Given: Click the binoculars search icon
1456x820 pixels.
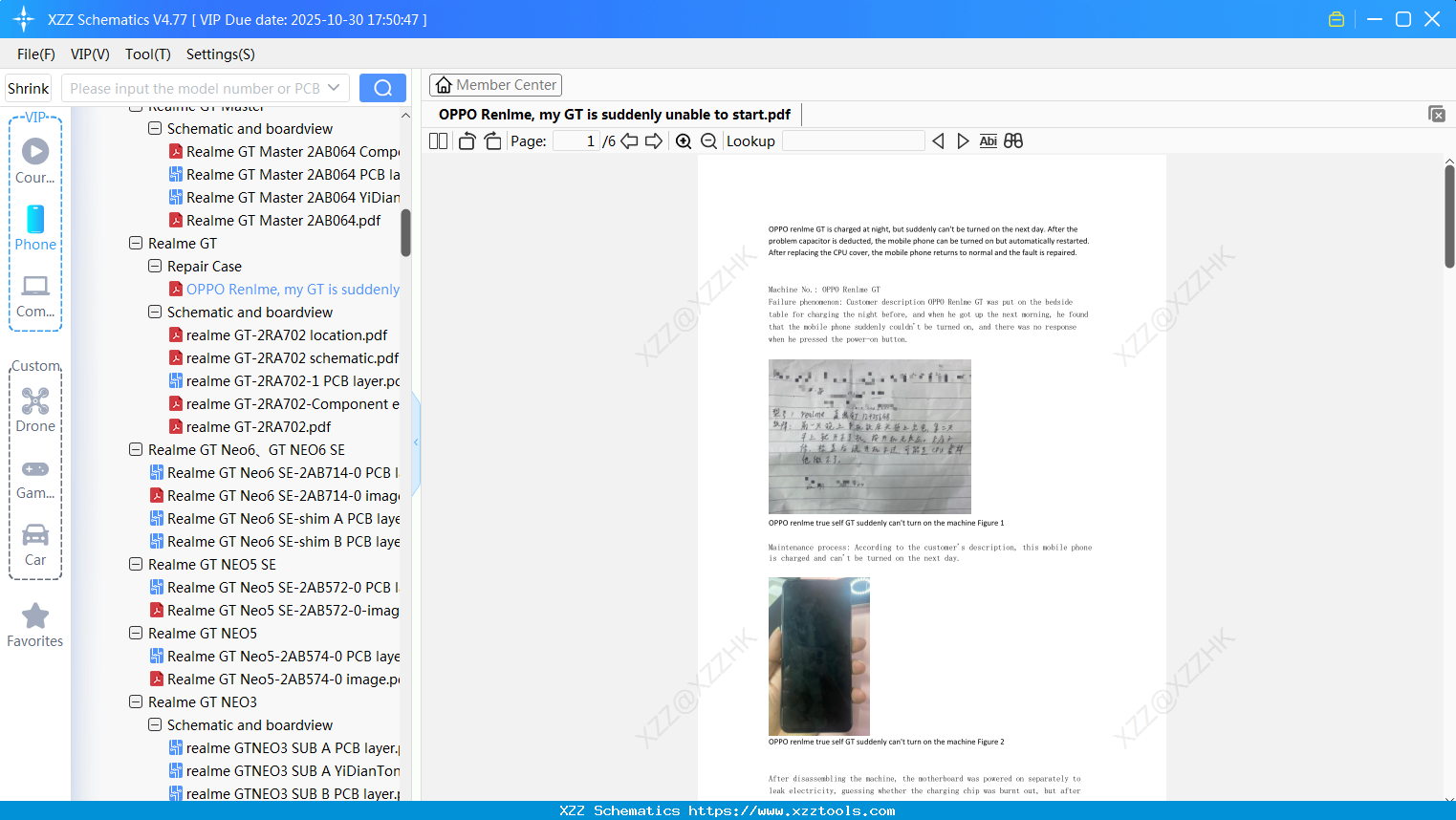Looking at the screenshot, I should tap(1013, 141).
